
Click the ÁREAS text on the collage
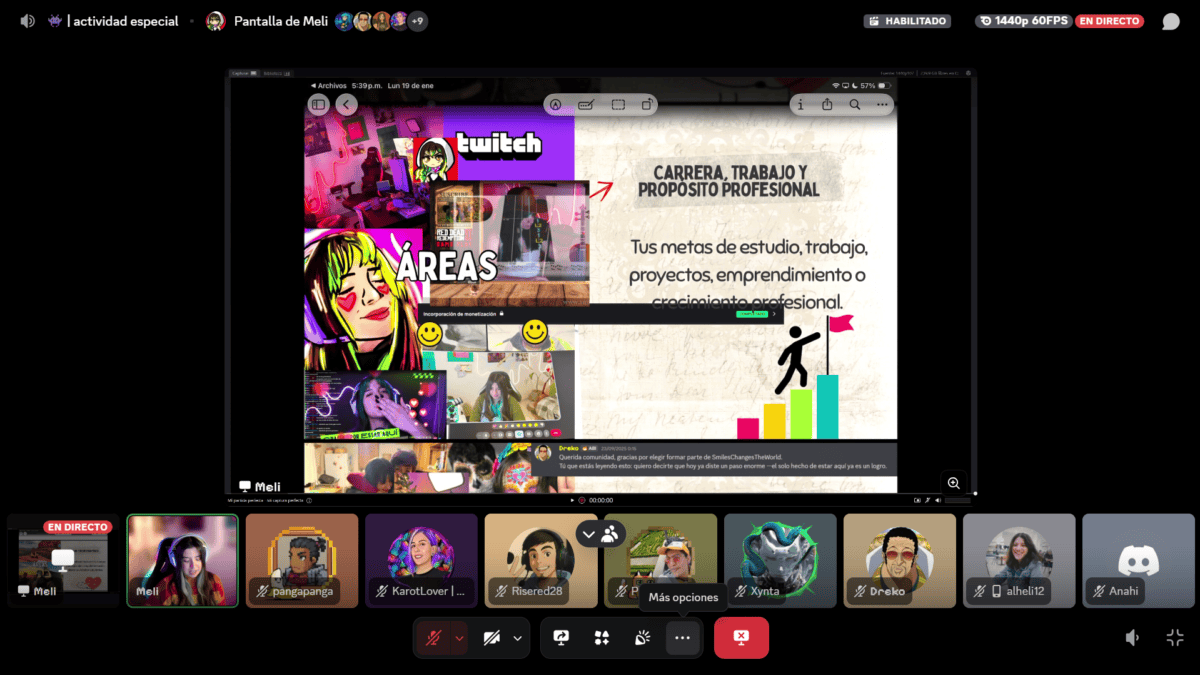(x=447, y=266)
